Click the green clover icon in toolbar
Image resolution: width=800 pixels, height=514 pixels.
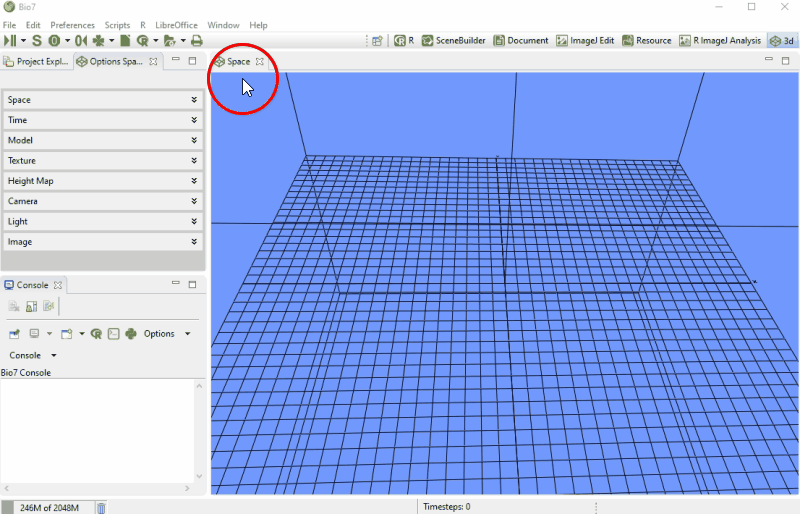(x=98, y=41)
